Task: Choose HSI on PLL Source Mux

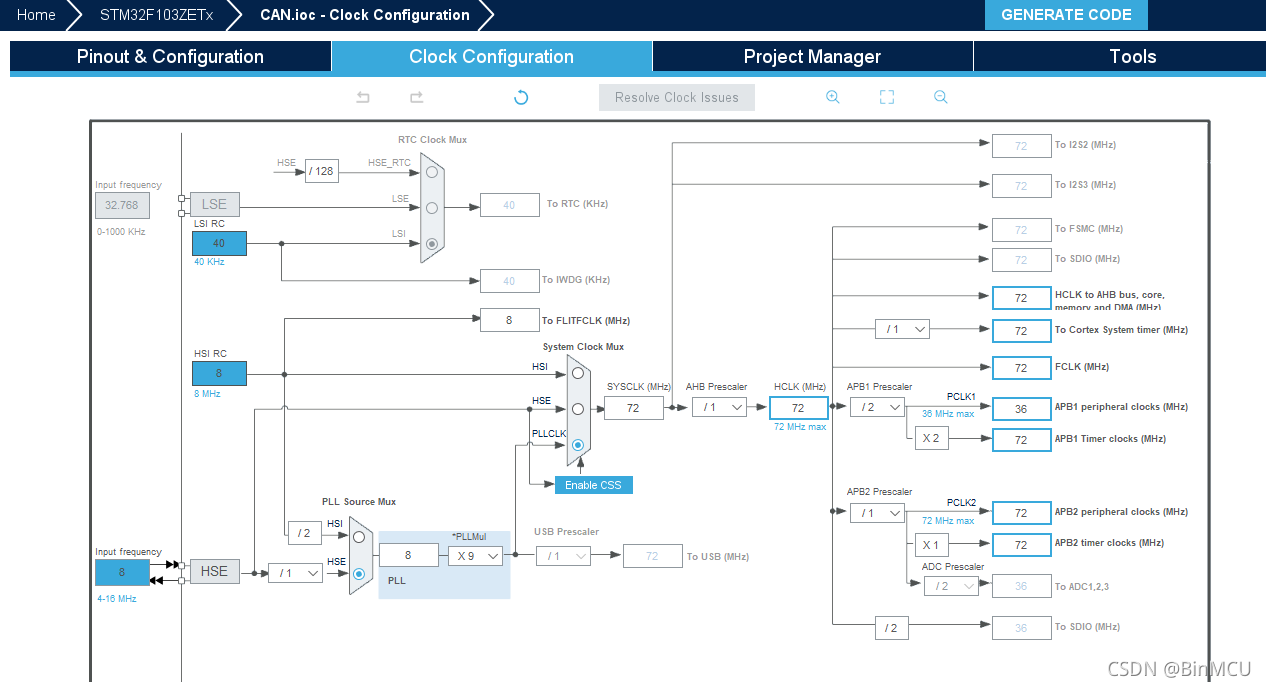Action: point(358,536)
